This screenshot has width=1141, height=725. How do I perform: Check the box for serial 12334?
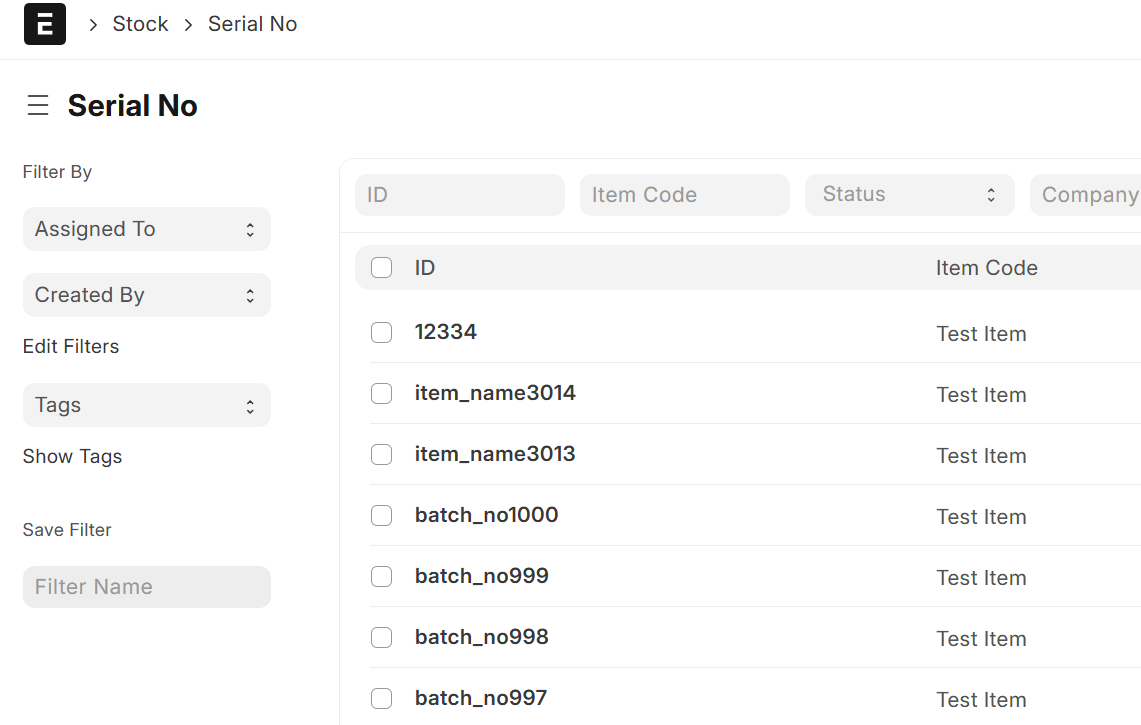[x=381, y=333]
